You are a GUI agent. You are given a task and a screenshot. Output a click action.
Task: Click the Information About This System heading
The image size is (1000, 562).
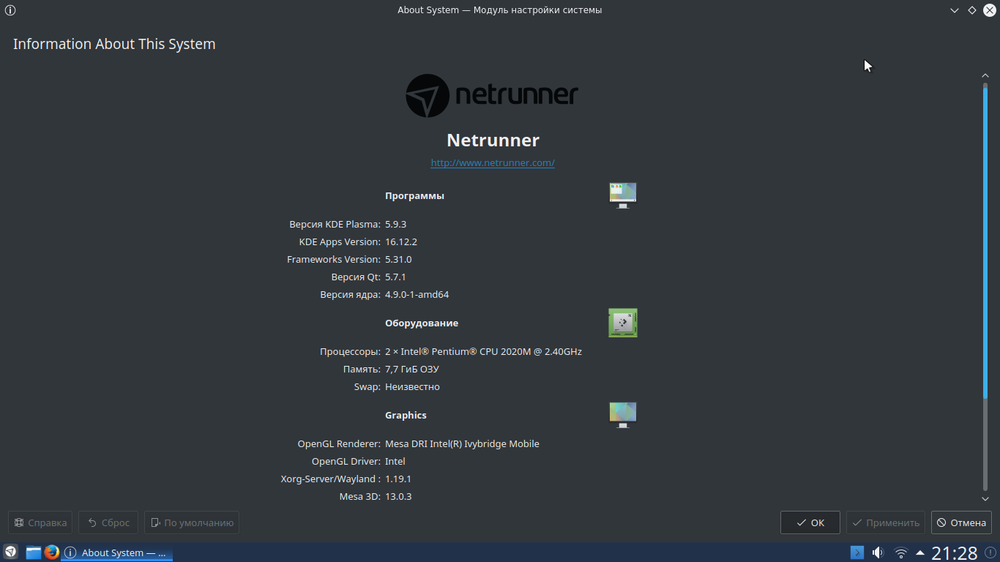[x=114, y=44]
